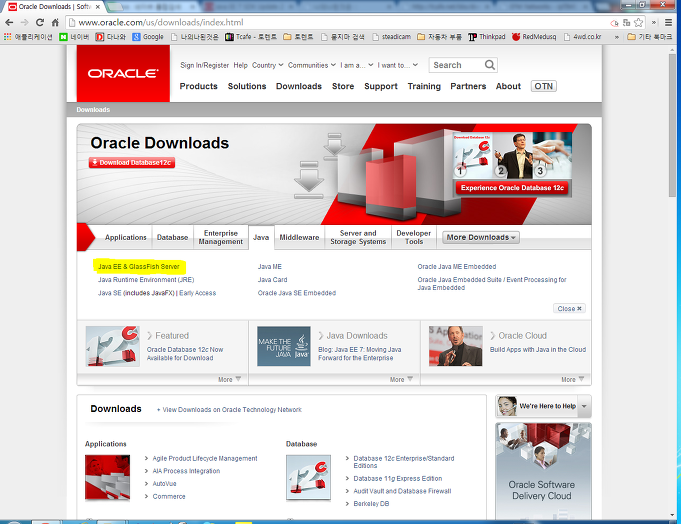Viewport: 681px width, 524px height.
Task: Click the Featured 12c thumbnail image
Action: tap(112, 346)
